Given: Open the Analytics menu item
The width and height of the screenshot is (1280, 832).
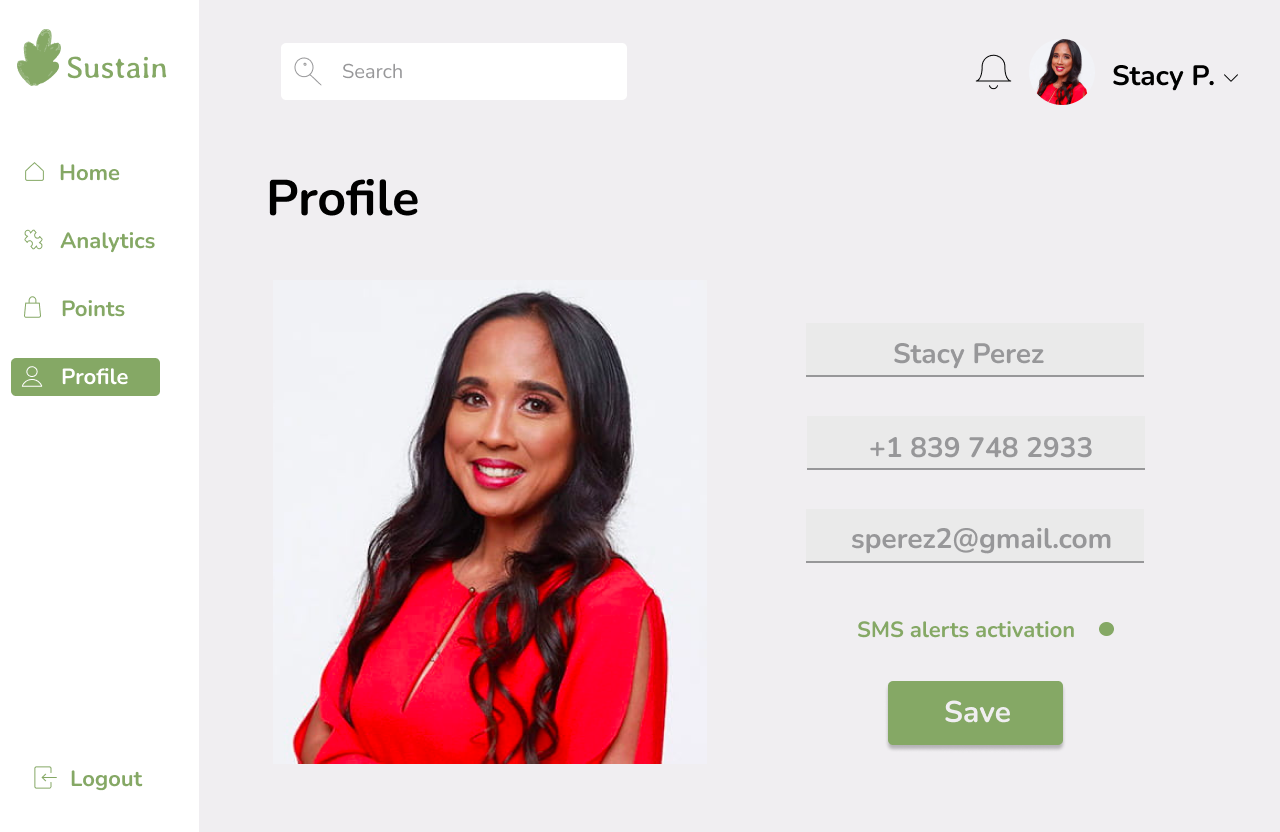Looking at the screenshot, I should 107,240.
